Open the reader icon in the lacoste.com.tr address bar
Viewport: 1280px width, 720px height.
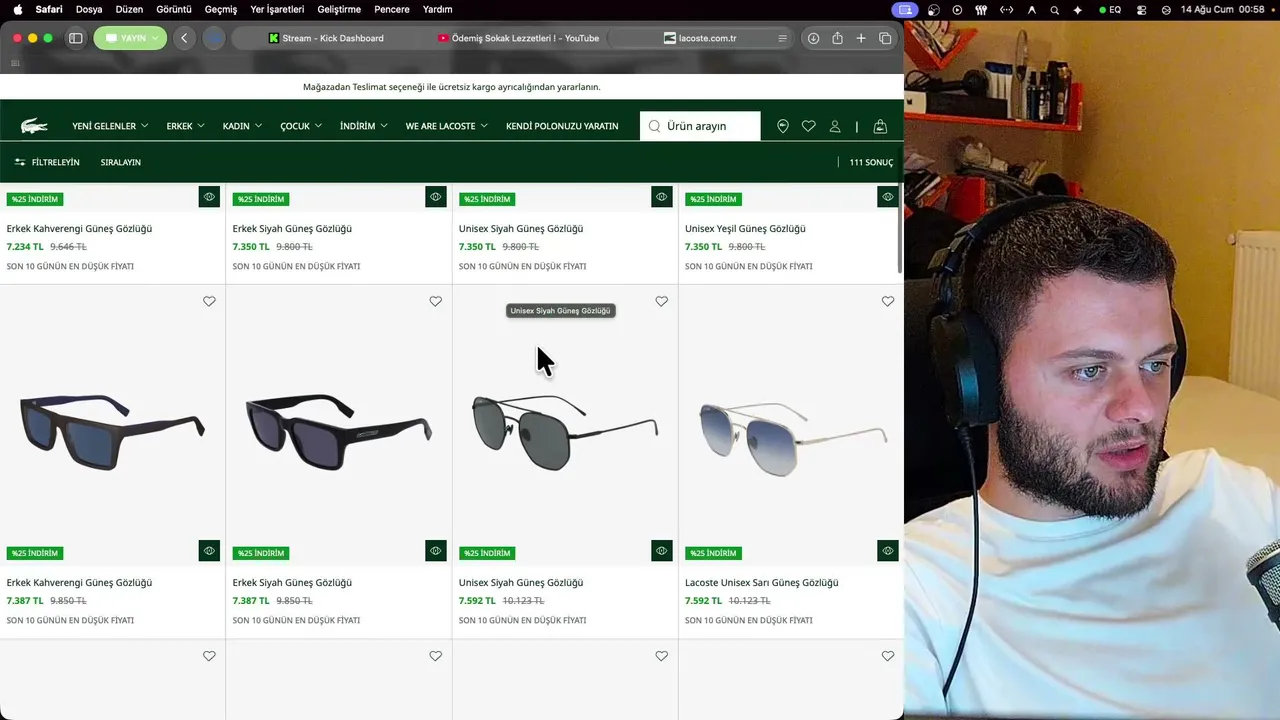pyautogui.click(x=782, y=38)
